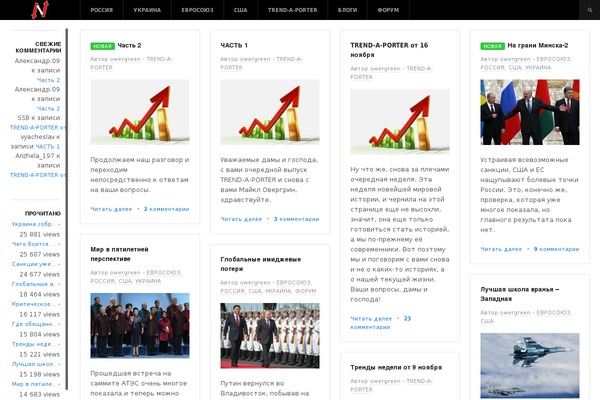
Task: Click chart thumbnail of 16 ноября post
Action: coord(400,122)
